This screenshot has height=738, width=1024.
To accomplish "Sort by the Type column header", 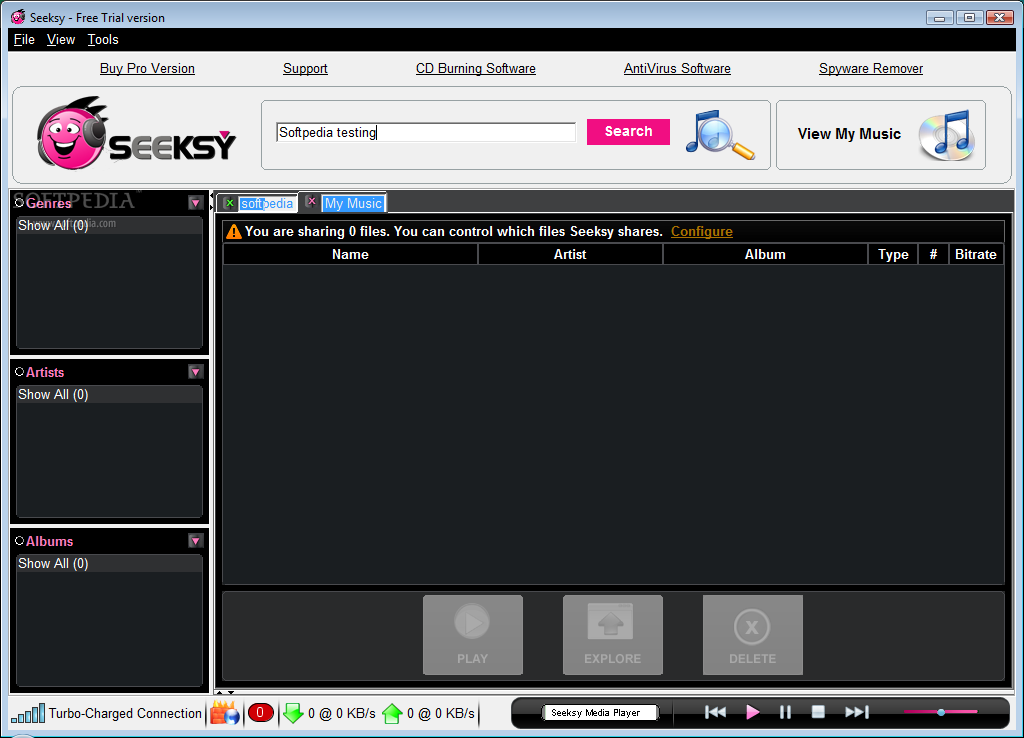I will click(x=893, y=254).
